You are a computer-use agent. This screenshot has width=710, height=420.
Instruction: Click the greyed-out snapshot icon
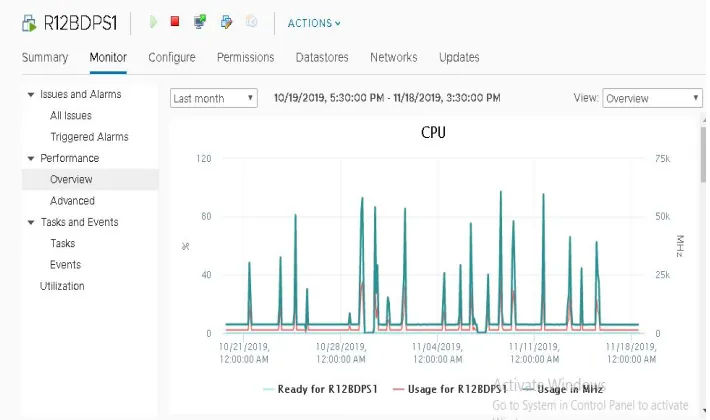click(251, 21)
